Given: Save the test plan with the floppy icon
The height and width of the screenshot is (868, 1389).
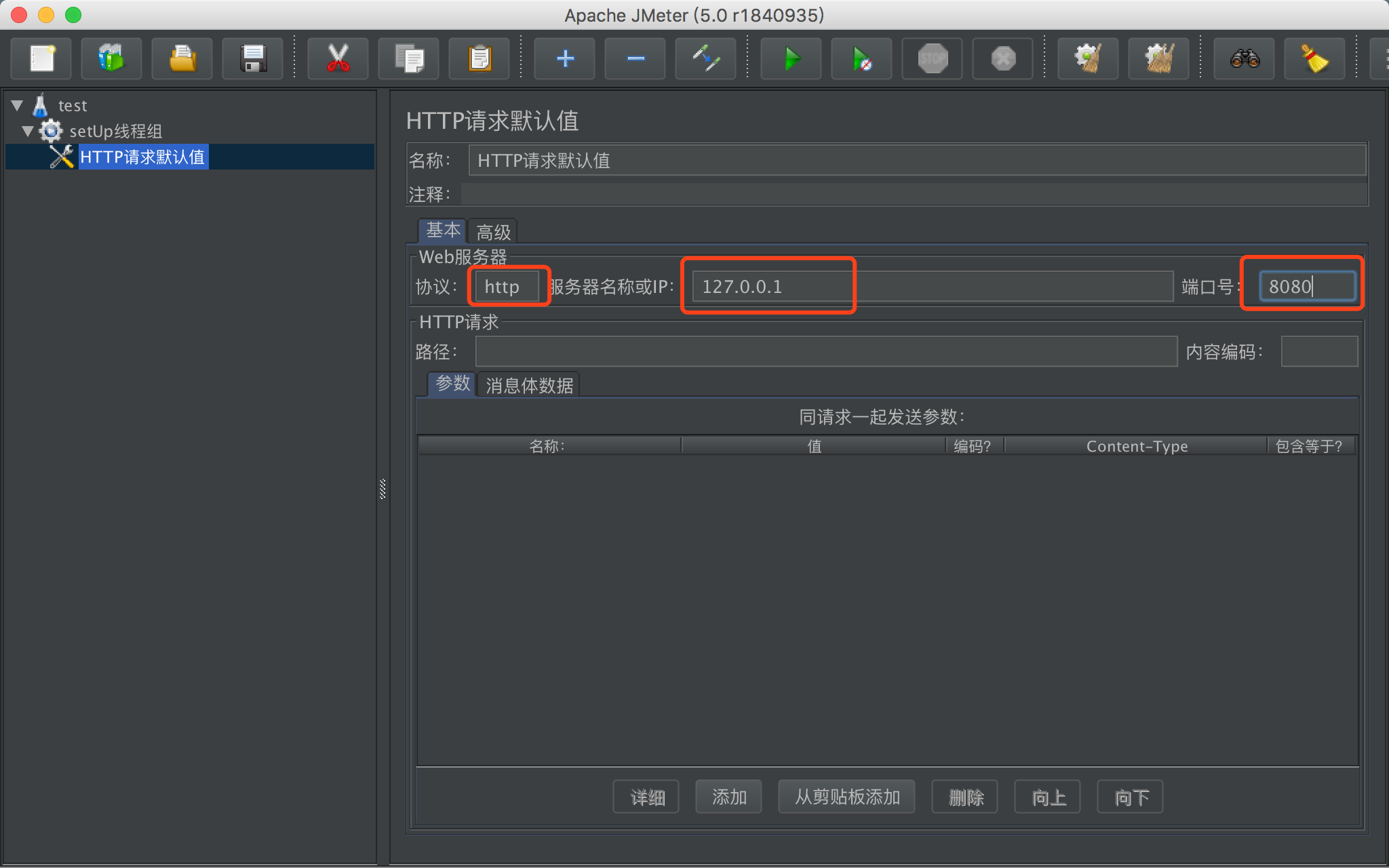Looking at the screenshot, I should (x=253, y=58).
